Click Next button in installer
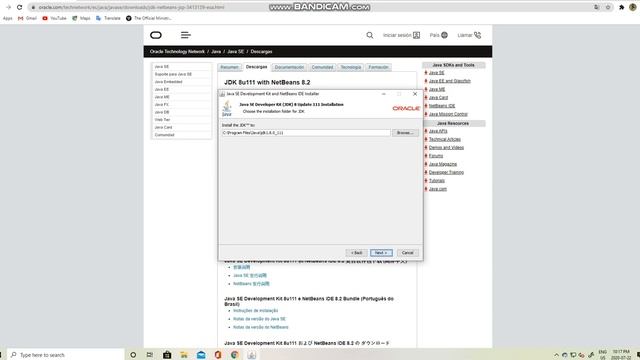Screen dimensions: 640x360 click(381, 253)
